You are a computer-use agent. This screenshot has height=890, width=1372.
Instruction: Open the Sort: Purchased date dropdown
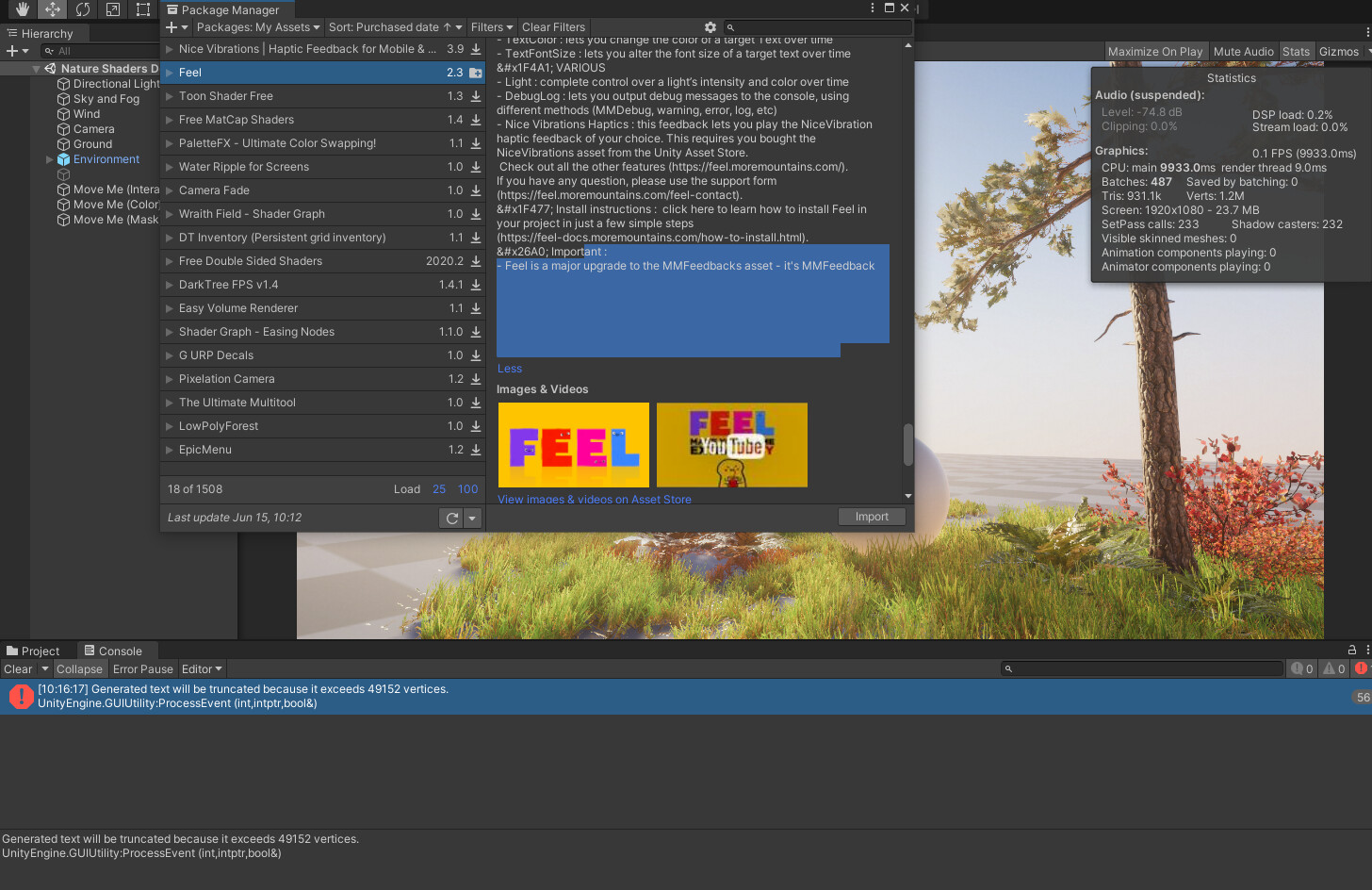[x=395, y=27]
